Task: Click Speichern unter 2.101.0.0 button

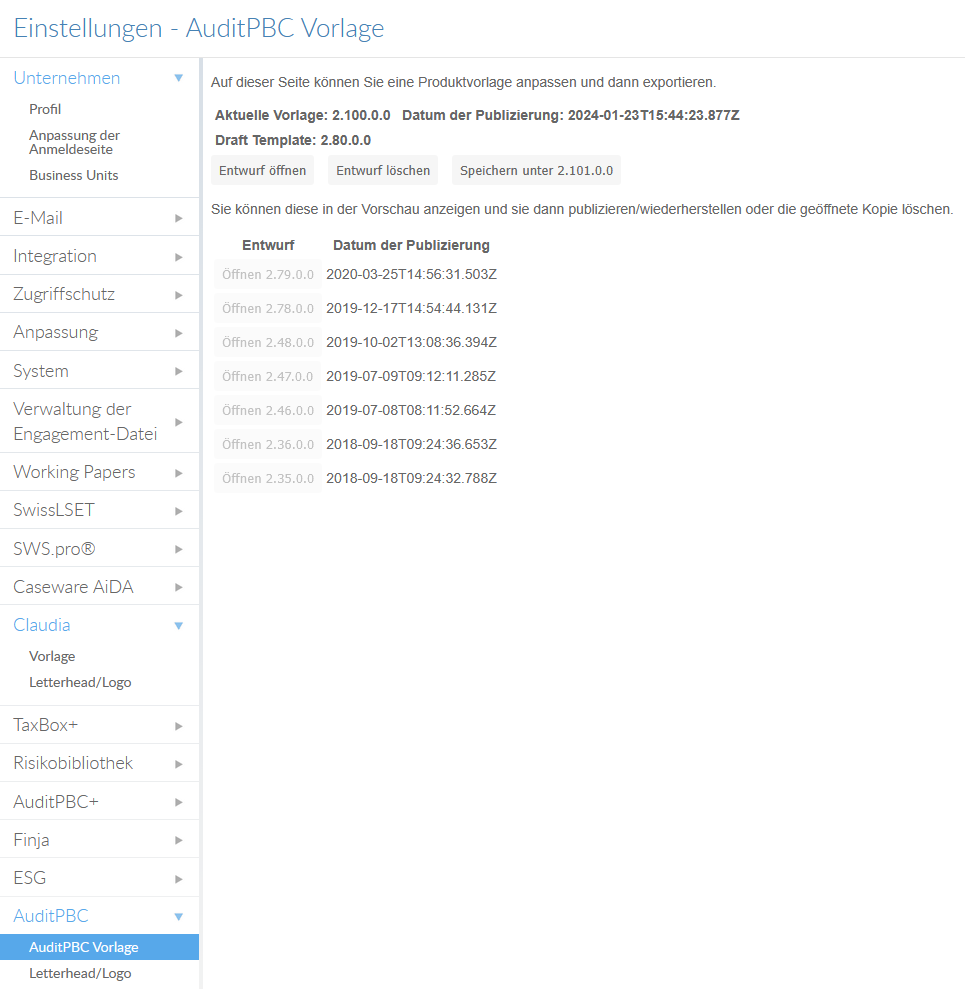Action: [x=536, y=170]
